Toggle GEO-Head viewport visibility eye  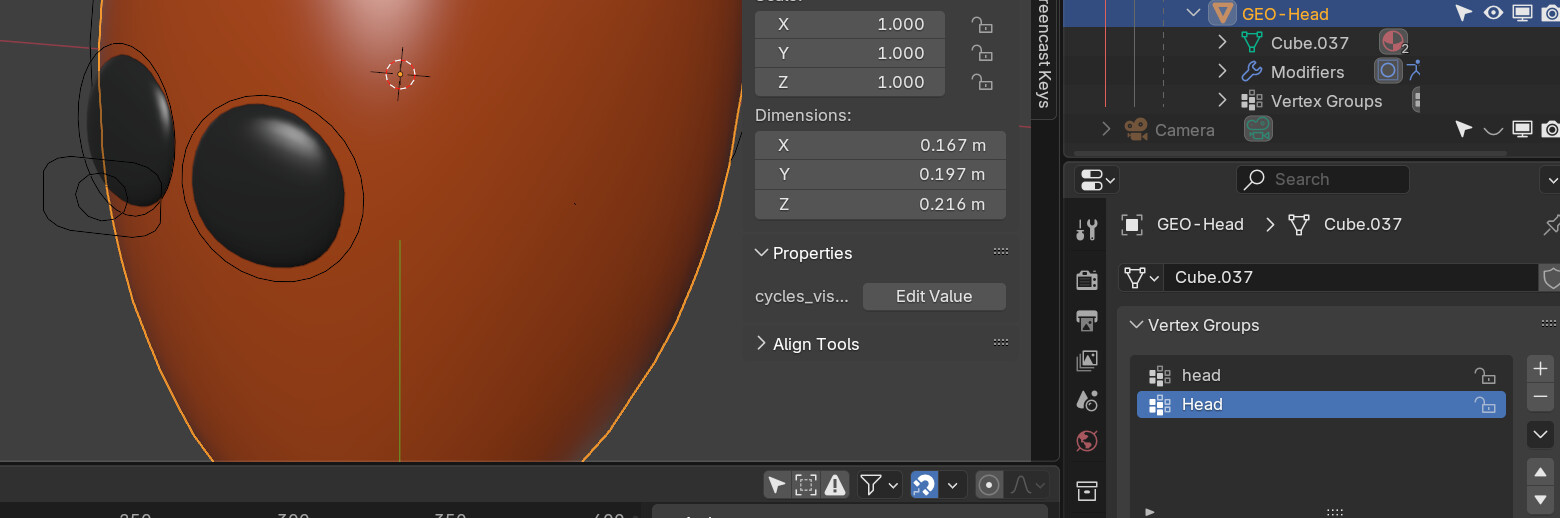pos(1494,13)
